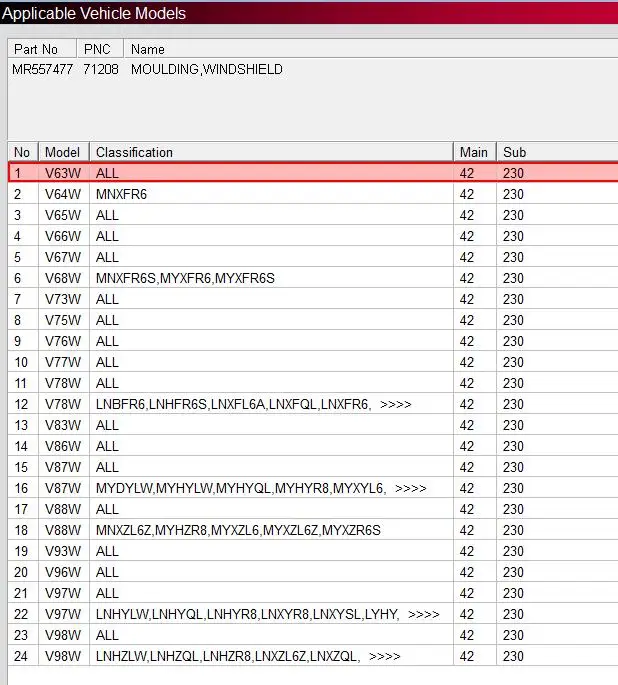Expand >>>> on the LNHZLW classification row

click(x=384, y=656)
